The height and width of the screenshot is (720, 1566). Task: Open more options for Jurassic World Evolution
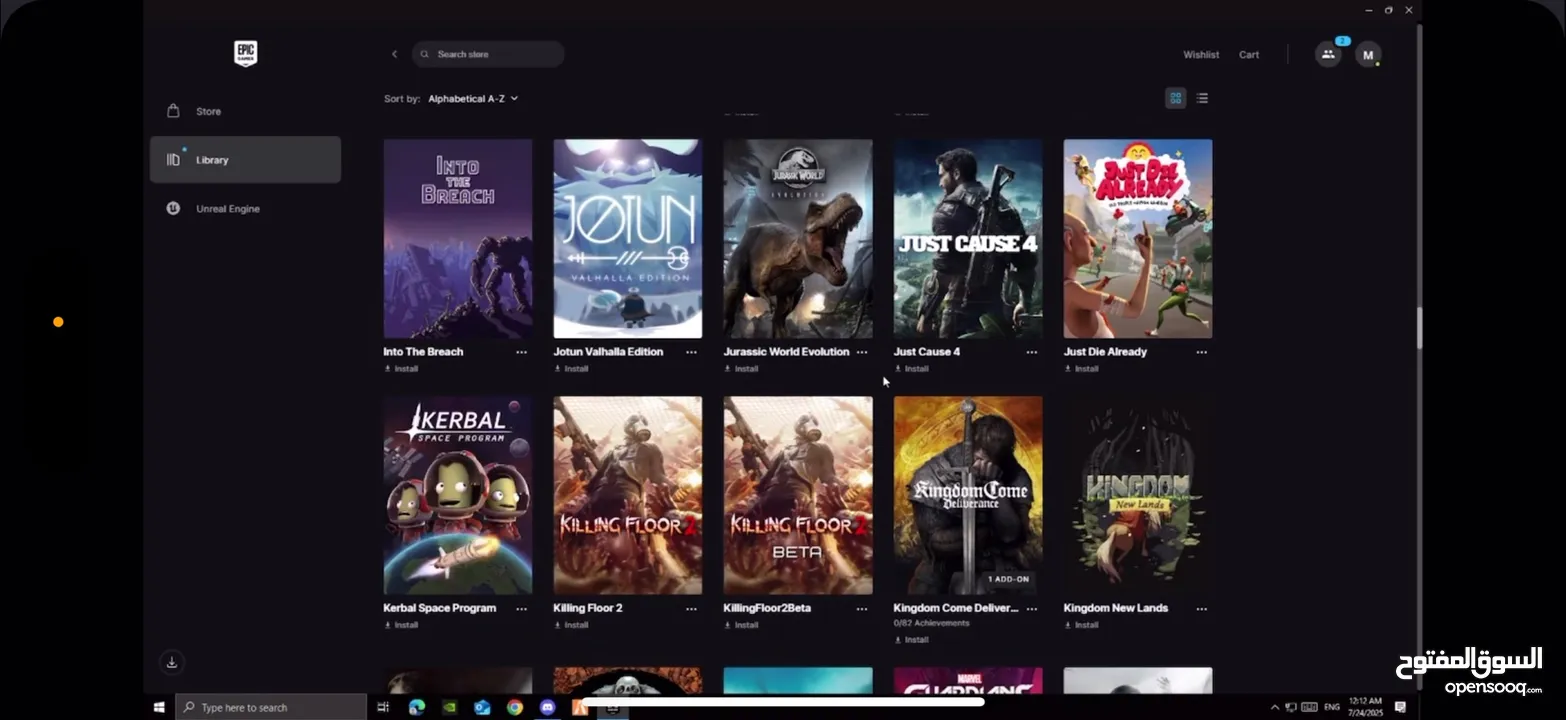(862, 352)
